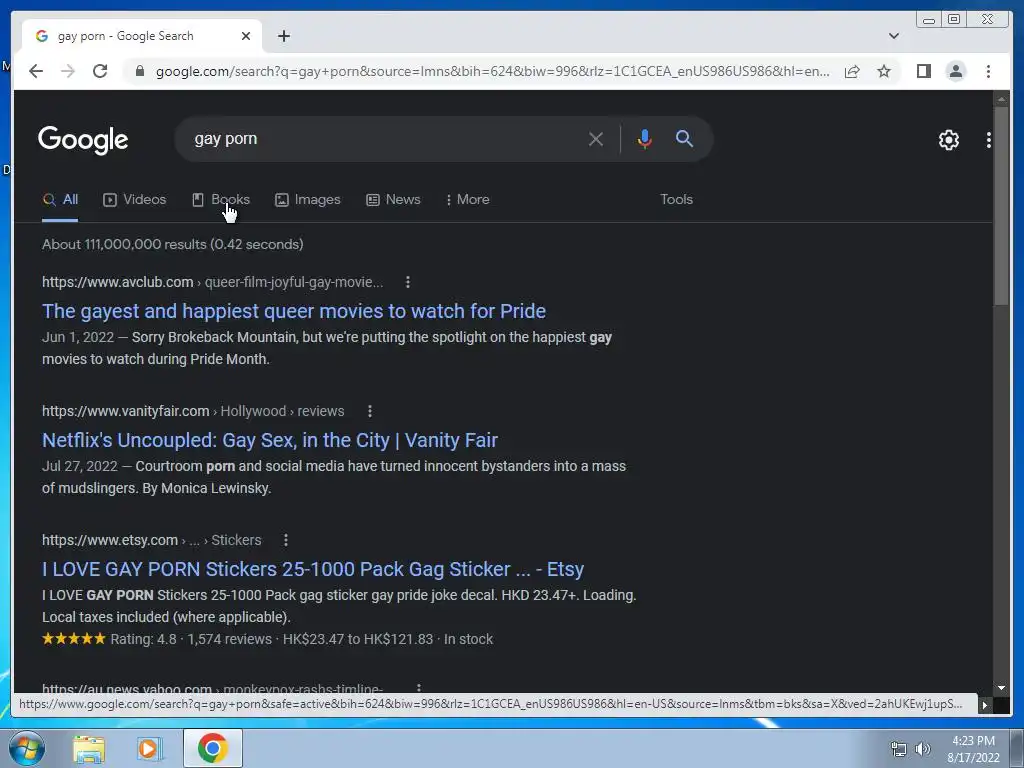Open the volume speaker tray icon
Image resolution: width=1024 pixels, height=768 pixels.
tap(922, 749)
